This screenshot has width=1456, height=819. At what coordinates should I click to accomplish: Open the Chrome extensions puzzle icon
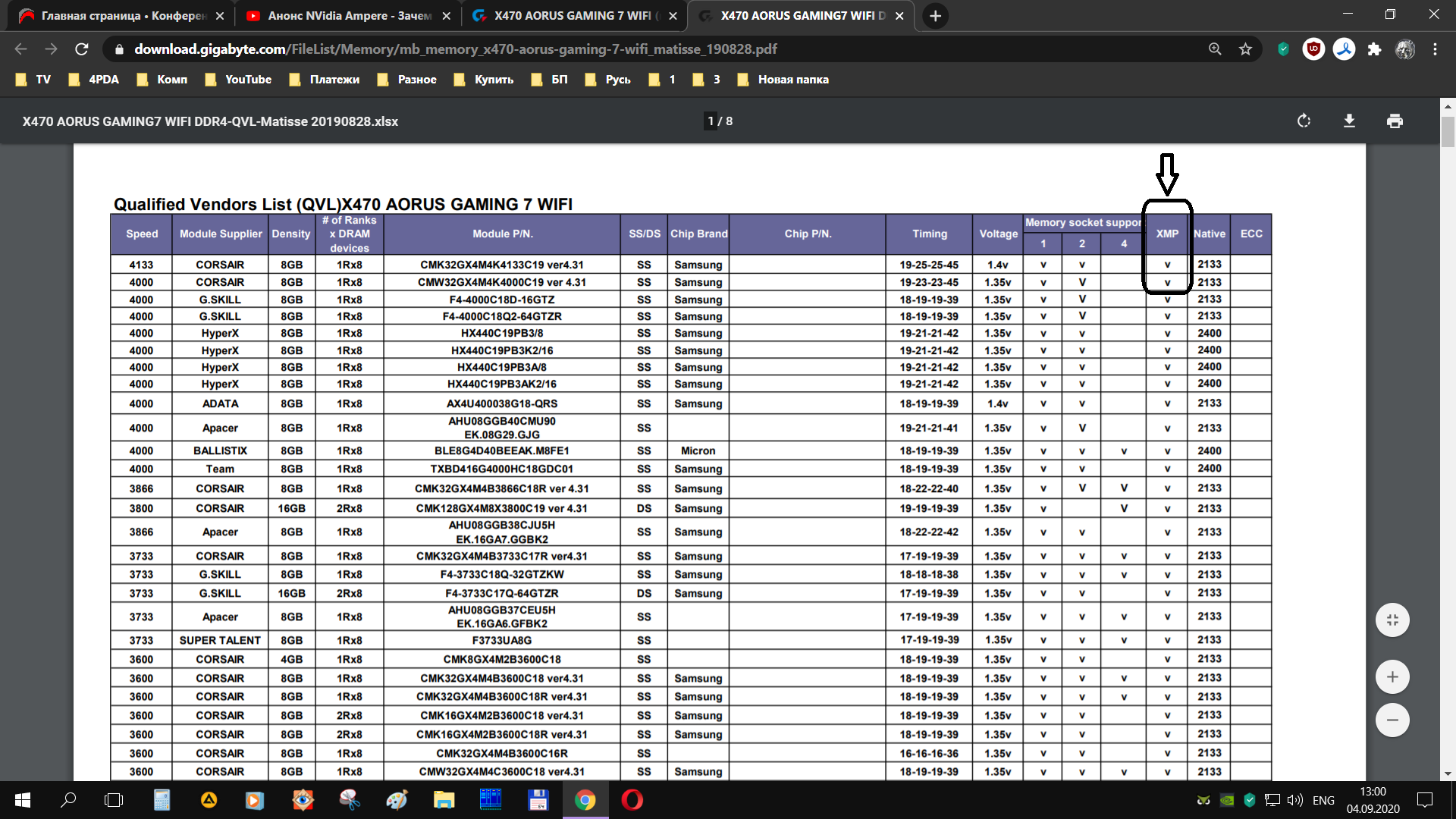click(x=1374, y=49)
